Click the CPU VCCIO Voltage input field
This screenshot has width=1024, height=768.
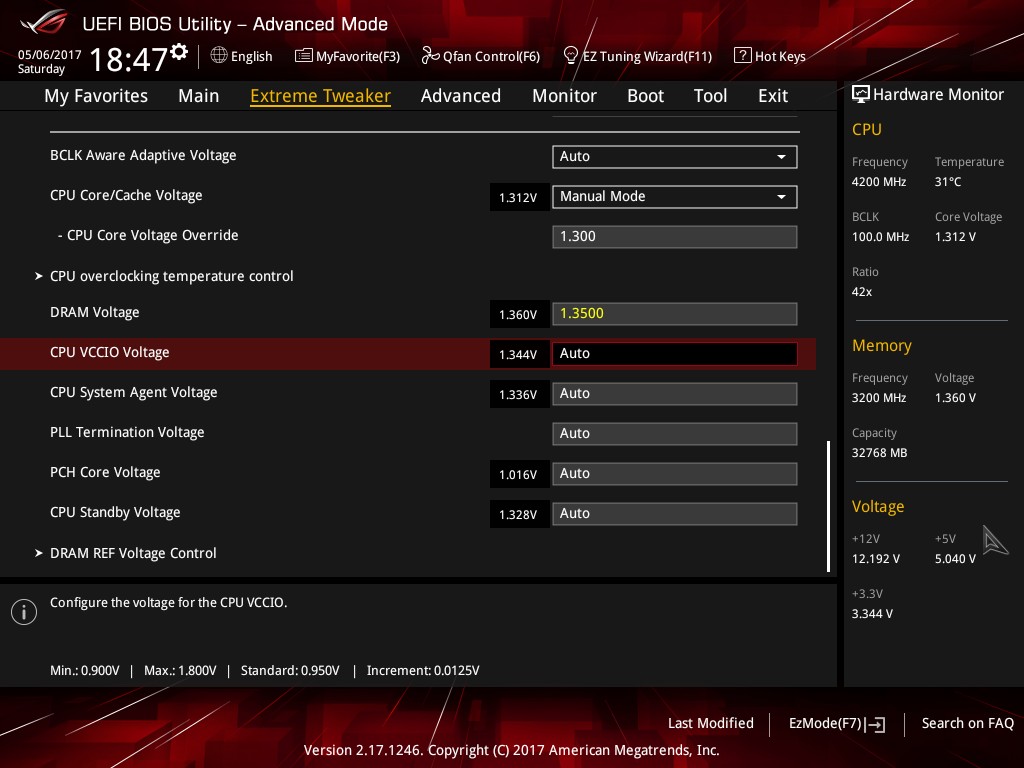pos(675,353)
